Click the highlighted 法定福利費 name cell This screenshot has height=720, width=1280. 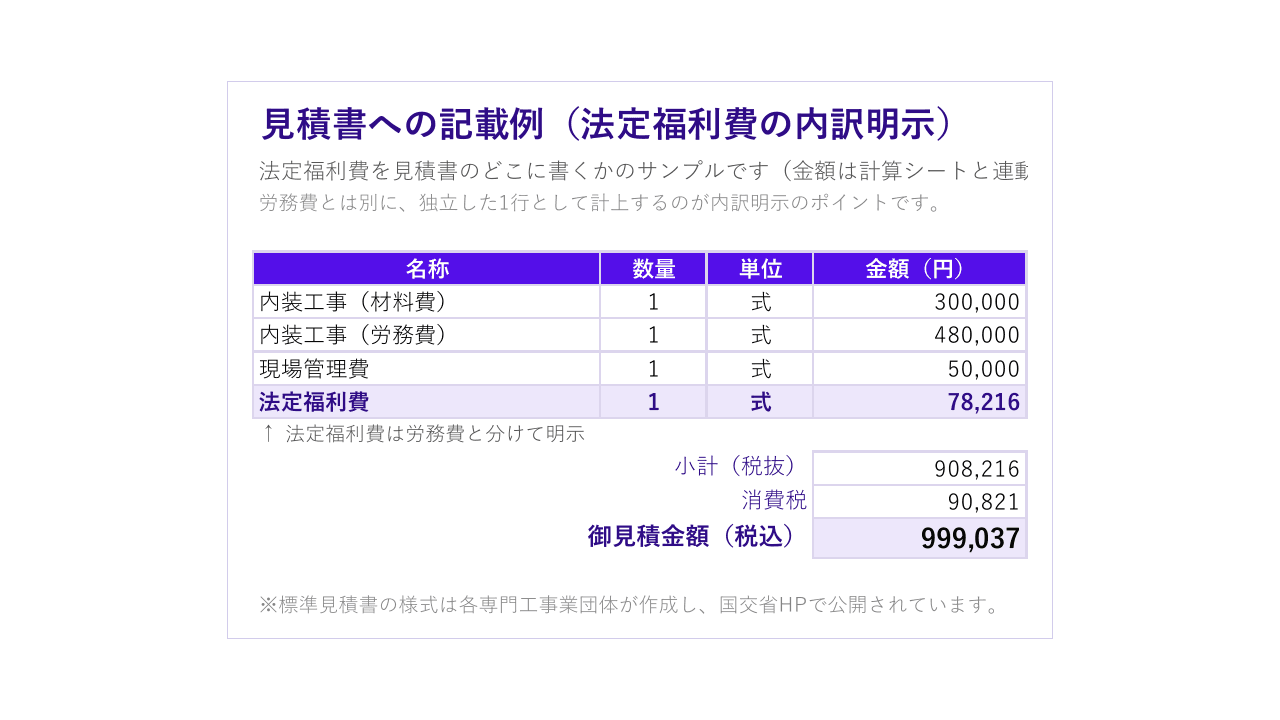click(427, 402)
